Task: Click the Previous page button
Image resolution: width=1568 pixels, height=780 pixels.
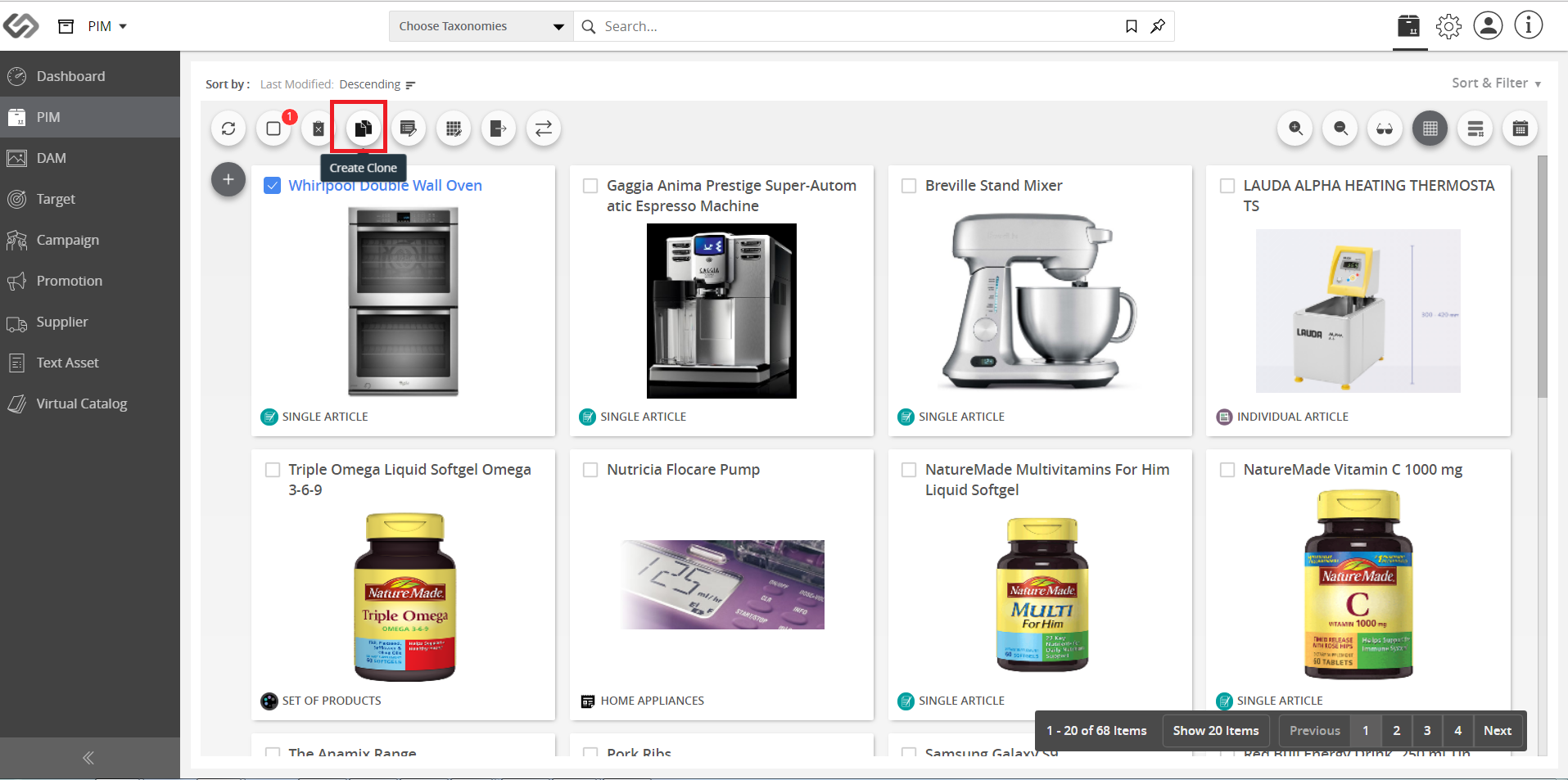Action: click(x=1315, y=730)
